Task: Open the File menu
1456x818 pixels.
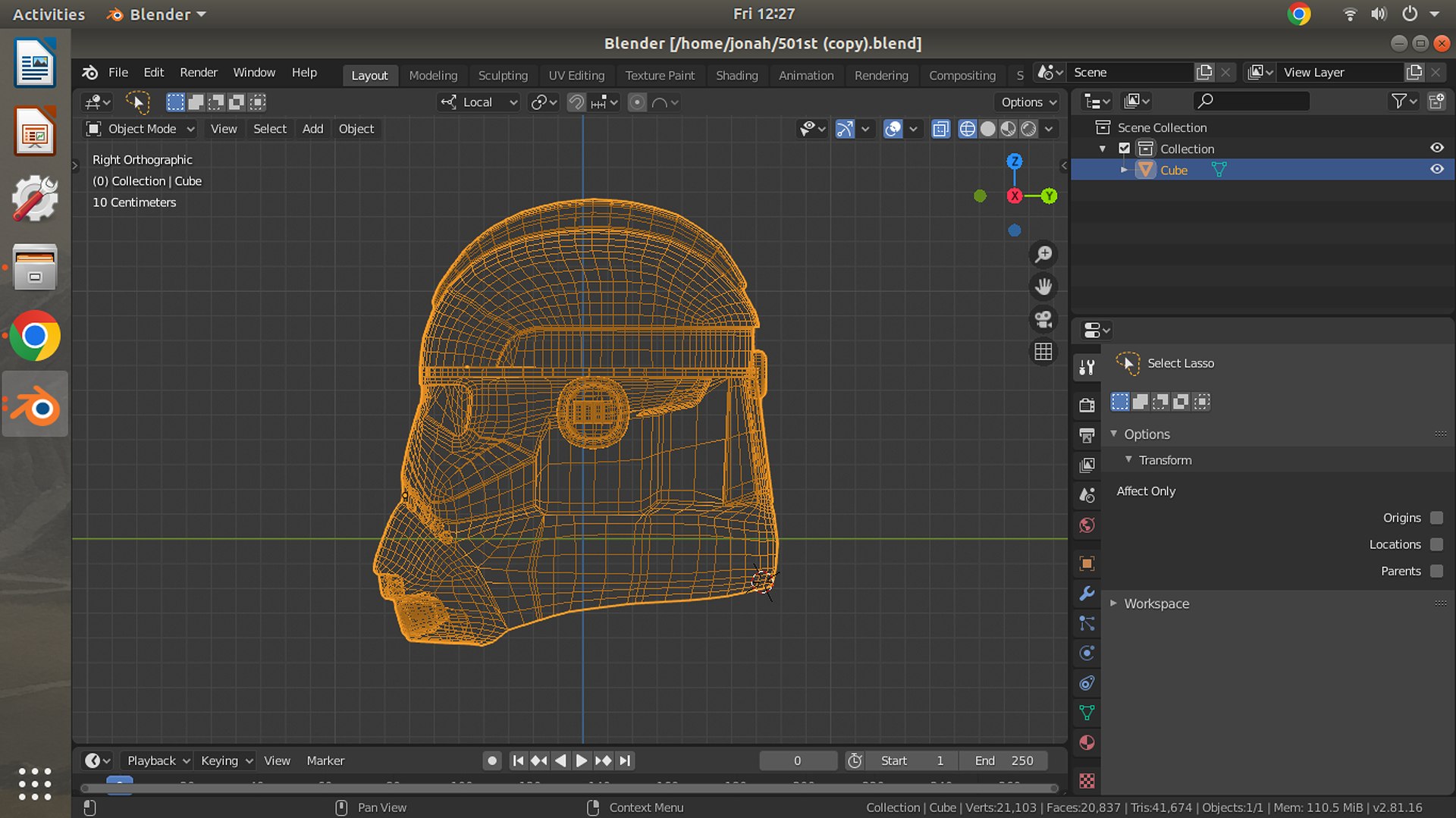Action: coord(118,72)
